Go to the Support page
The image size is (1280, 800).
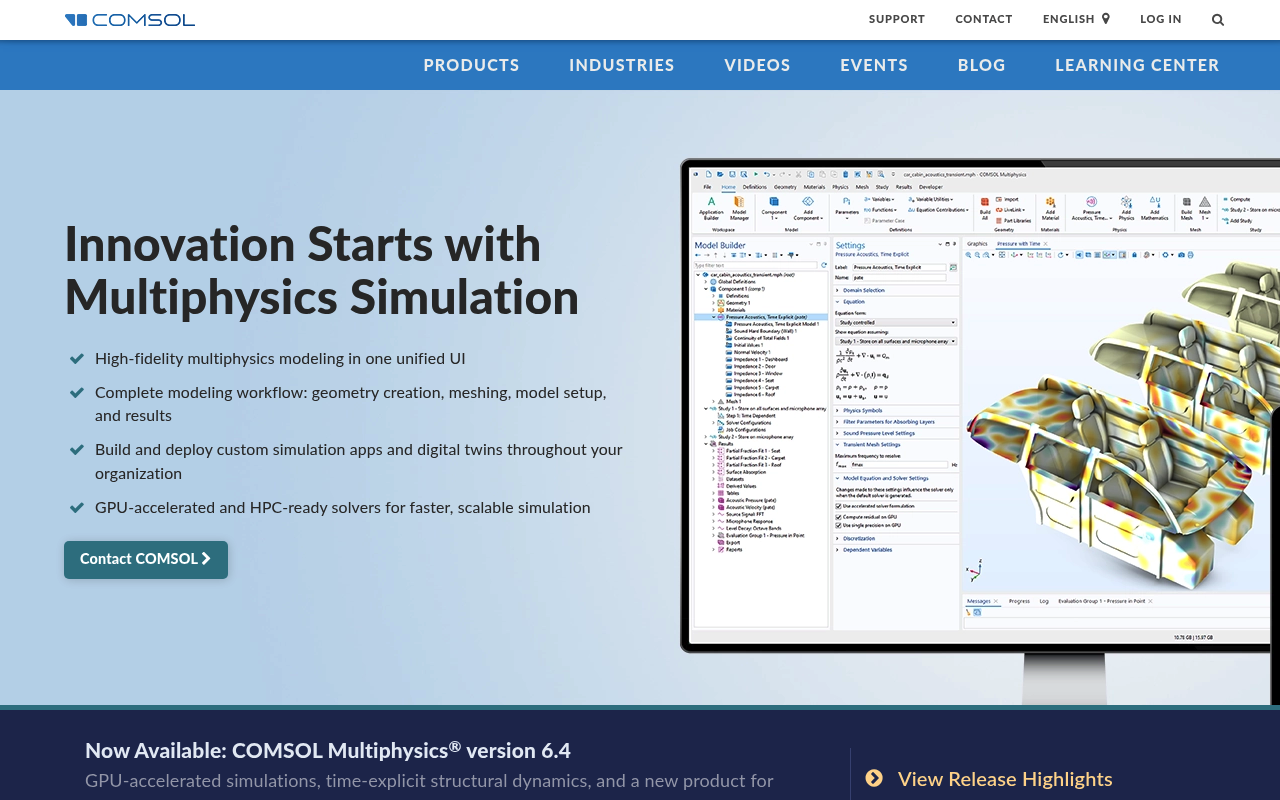897,19
